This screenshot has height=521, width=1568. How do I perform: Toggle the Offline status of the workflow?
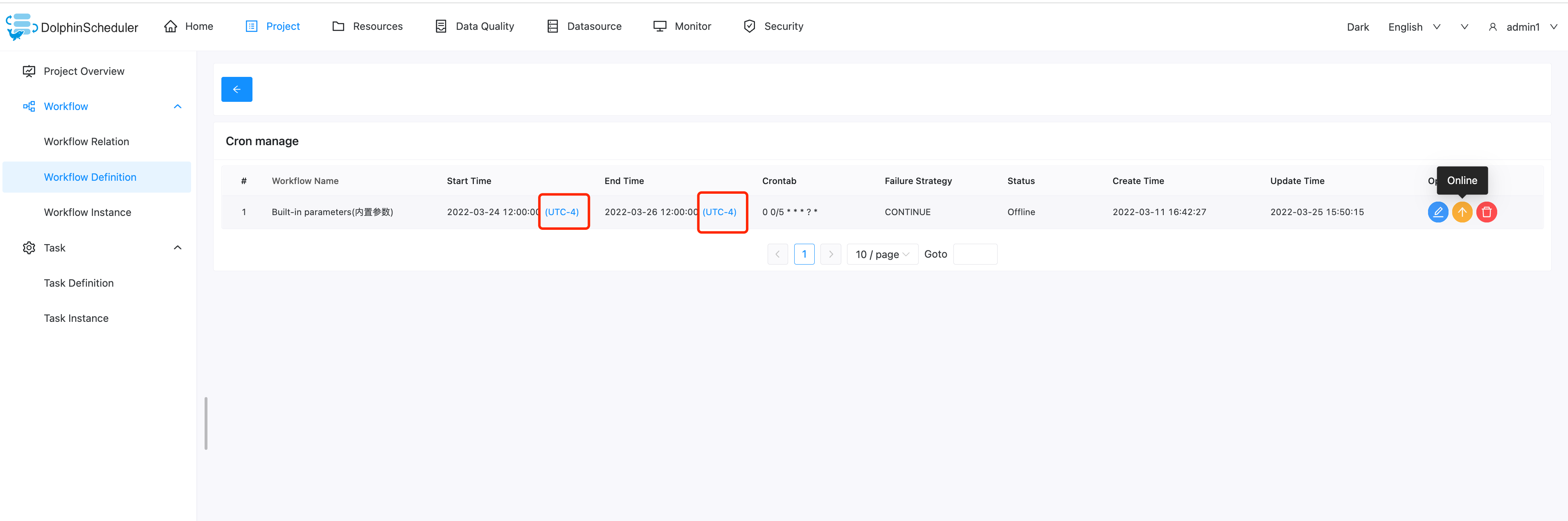coord(1021,212)
